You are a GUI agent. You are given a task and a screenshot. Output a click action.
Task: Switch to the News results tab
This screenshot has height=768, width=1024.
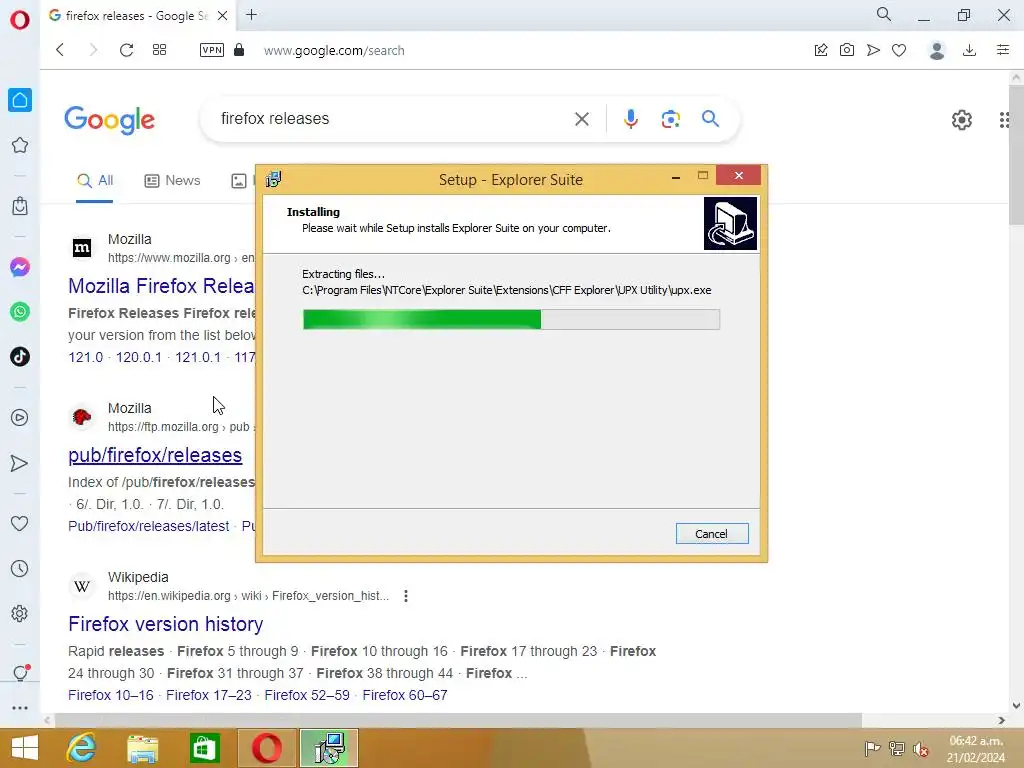pos(172,181)
